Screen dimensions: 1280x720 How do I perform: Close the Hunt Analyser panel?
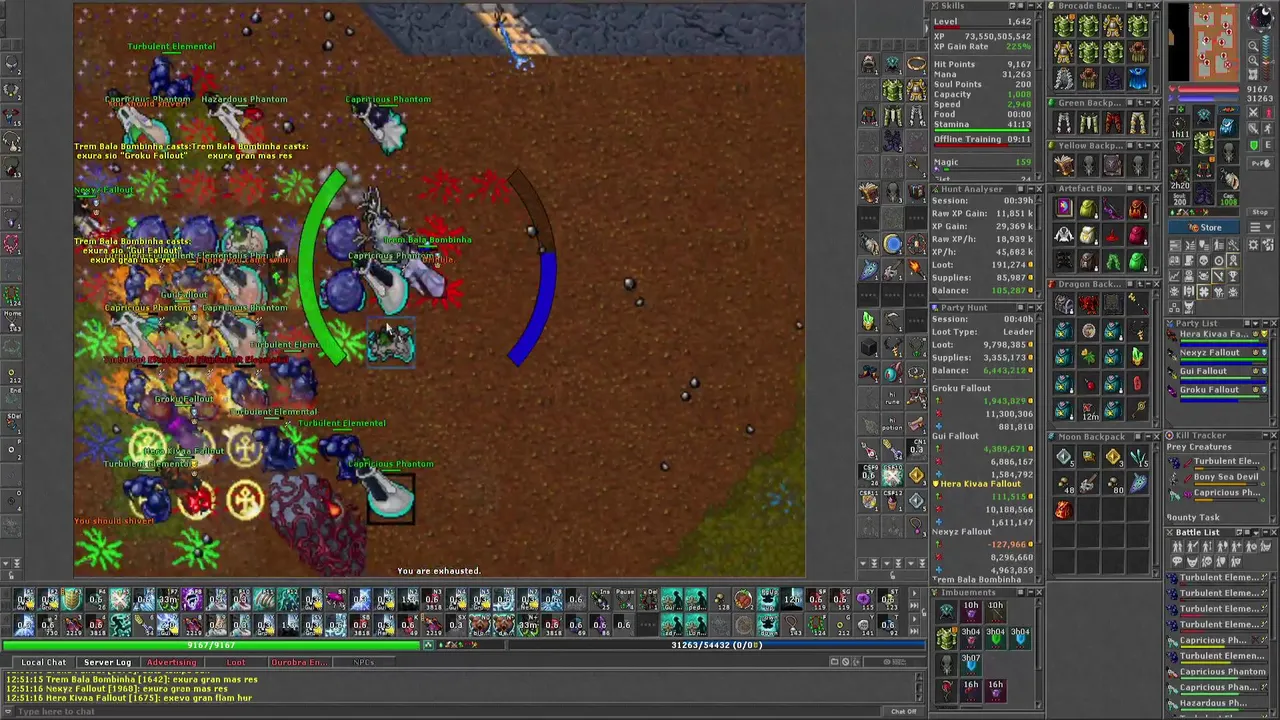1037,189
